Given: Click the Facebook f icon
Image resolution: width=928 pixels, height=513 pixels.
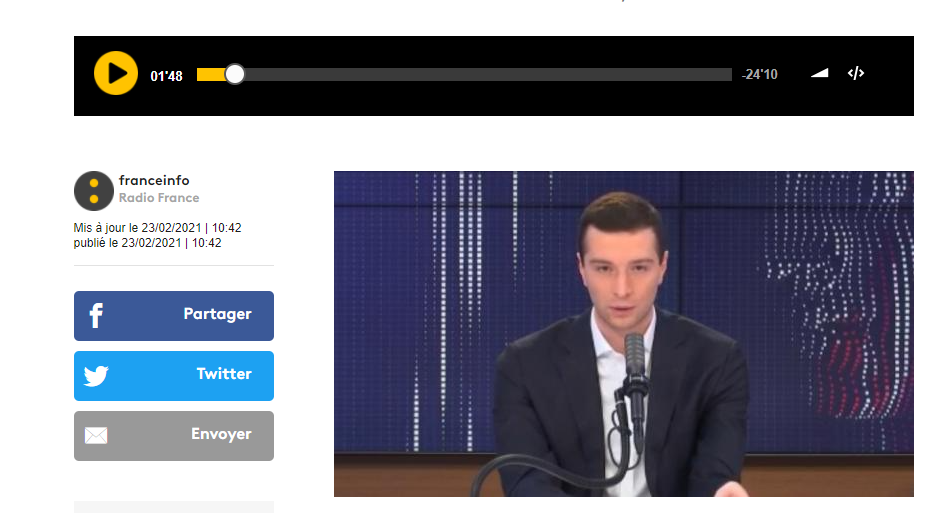Looking at the screenshot, I should (x=96, y=315).
